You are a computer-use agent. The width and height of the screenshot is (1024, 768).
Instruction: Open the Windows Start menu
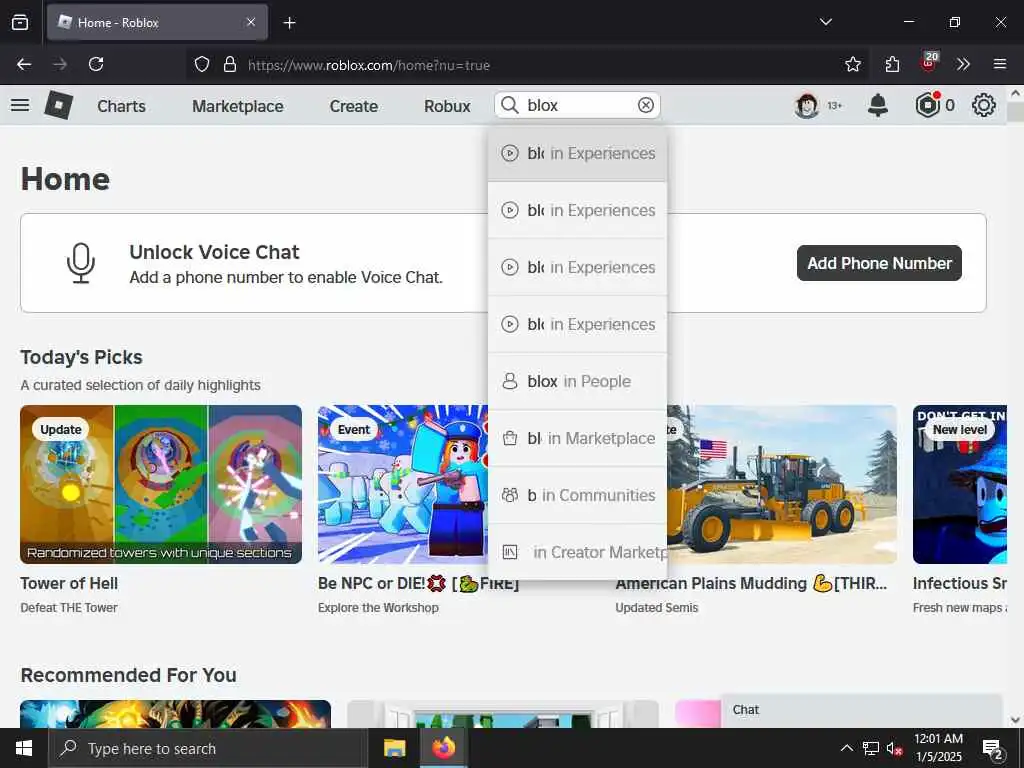pos(24,748)
